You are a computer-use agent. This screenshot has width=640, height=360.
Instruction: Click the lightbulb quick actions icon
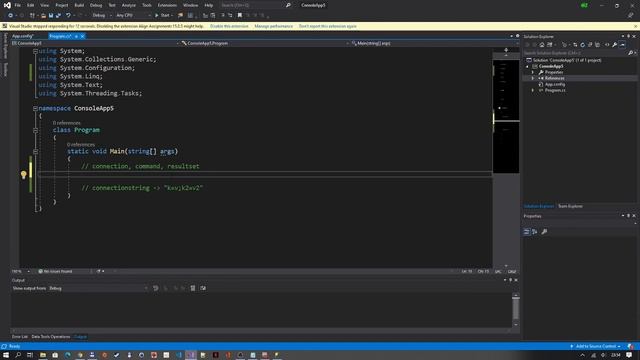(24, 175)
